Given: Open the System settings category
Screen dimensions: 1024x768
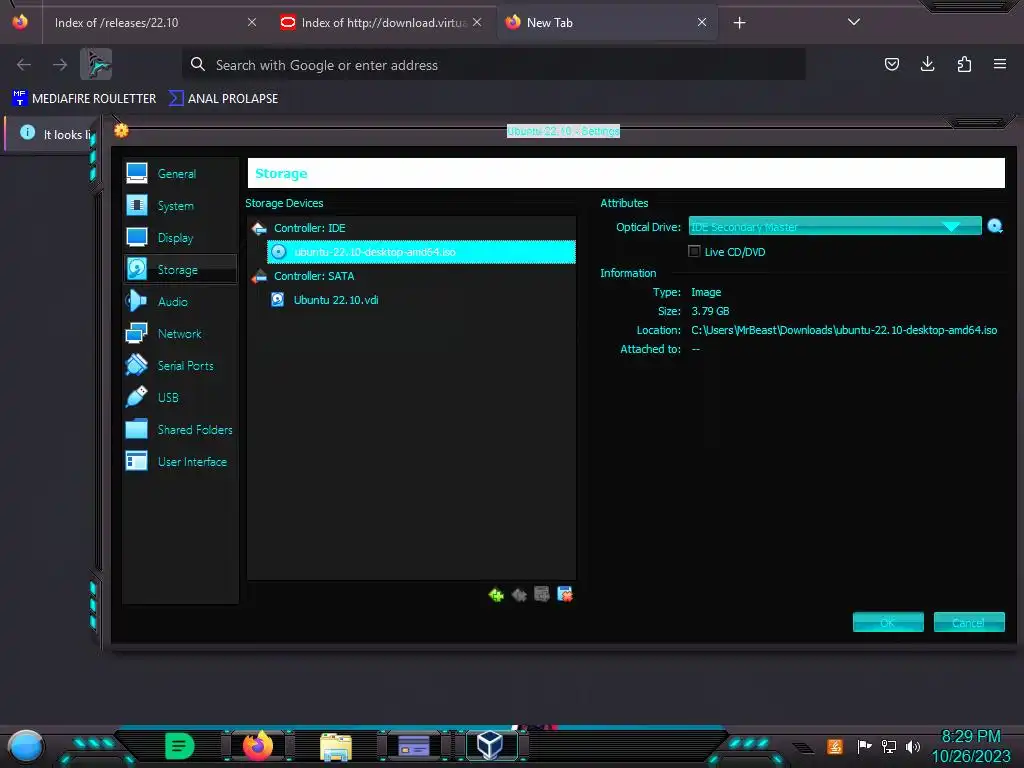Looking at the screenshot, I should pyautogui.click(x=180, y=206).
